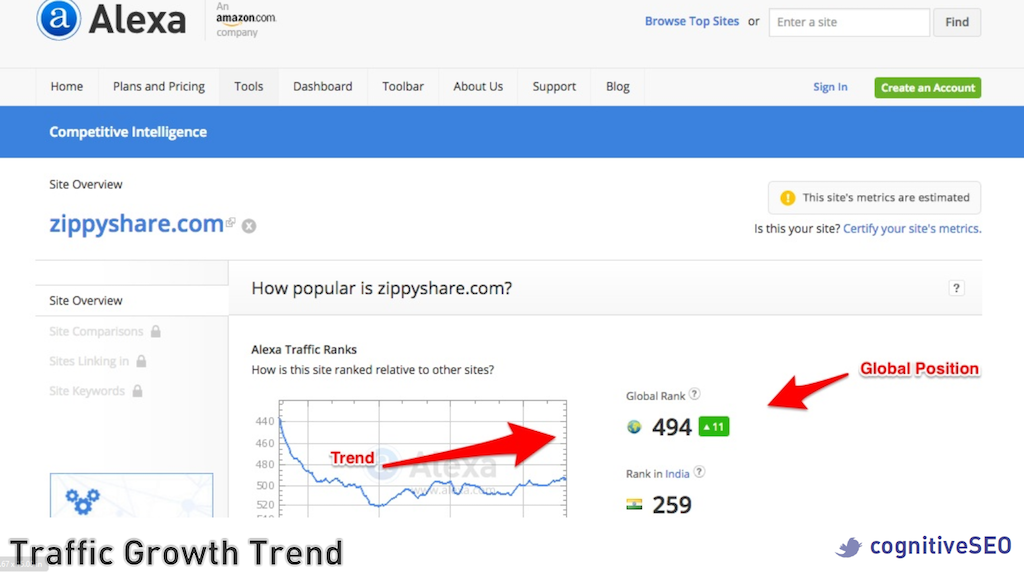Click the external link icon beside zippyshare.com
Screen dimensions: 1024x572
coord(231,223)
